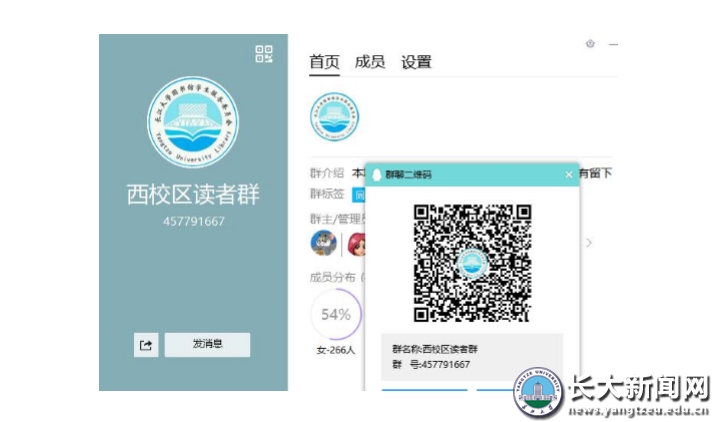Click the blue group tag chip
This screenshot has height=422, width=715.
(x=359, y=195)
